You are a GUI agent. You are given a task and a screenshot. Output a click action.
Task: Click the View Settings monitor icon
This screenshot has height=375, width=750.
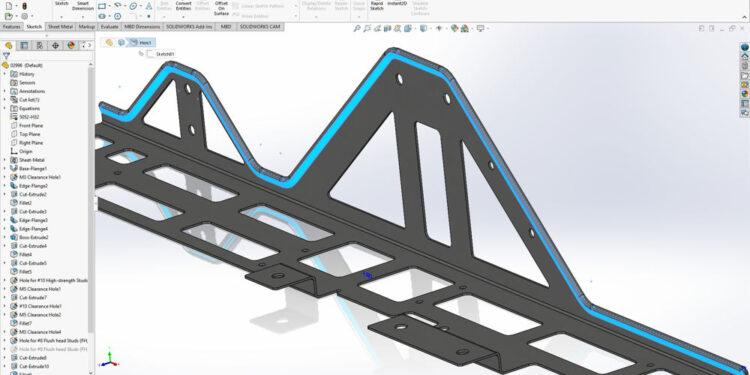(480, 29)
